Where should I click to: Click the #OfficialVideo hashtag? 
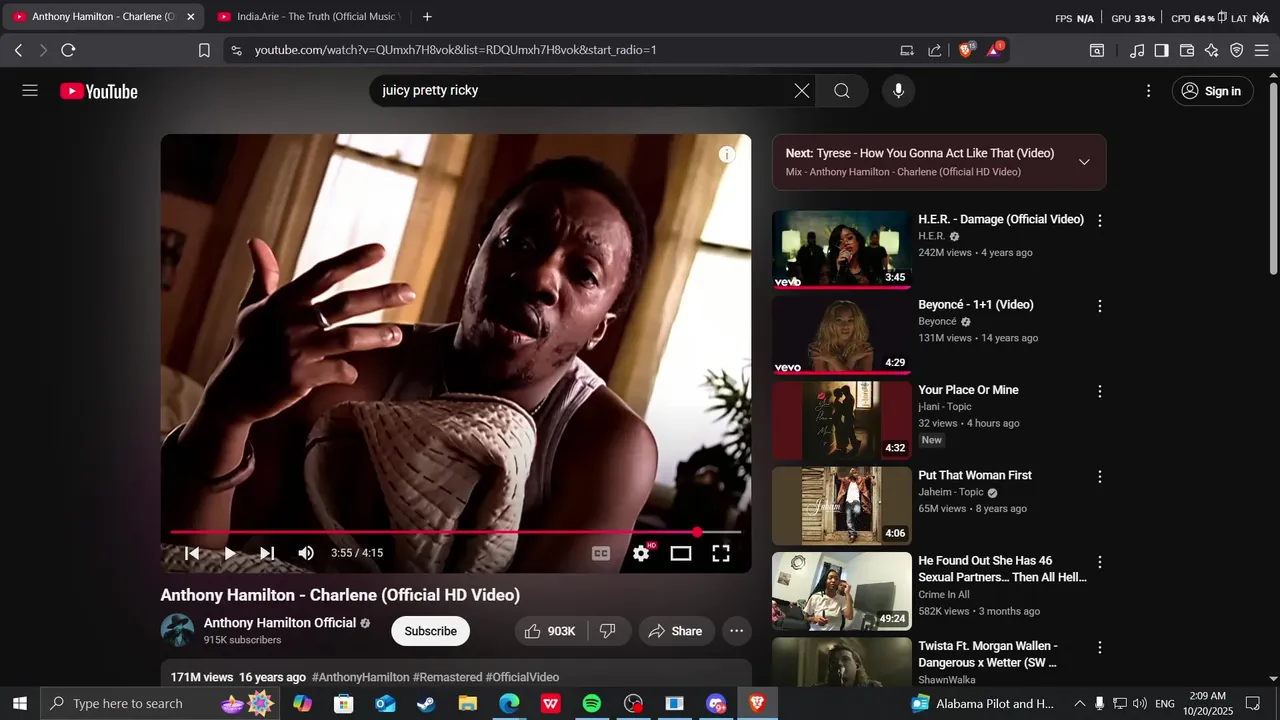coord(522,677)
